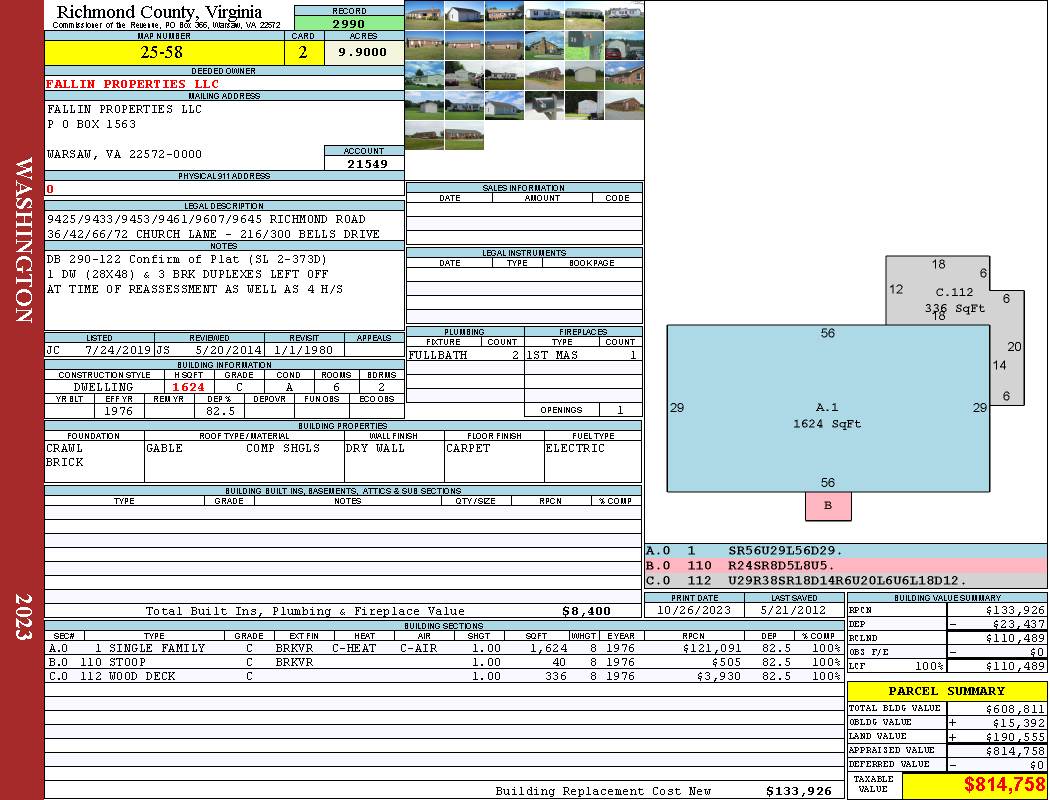This screenshot has width=1050, height=800.
Task: Click the FULLBATH plumbing fixture row
Action: tap(464, 355)
